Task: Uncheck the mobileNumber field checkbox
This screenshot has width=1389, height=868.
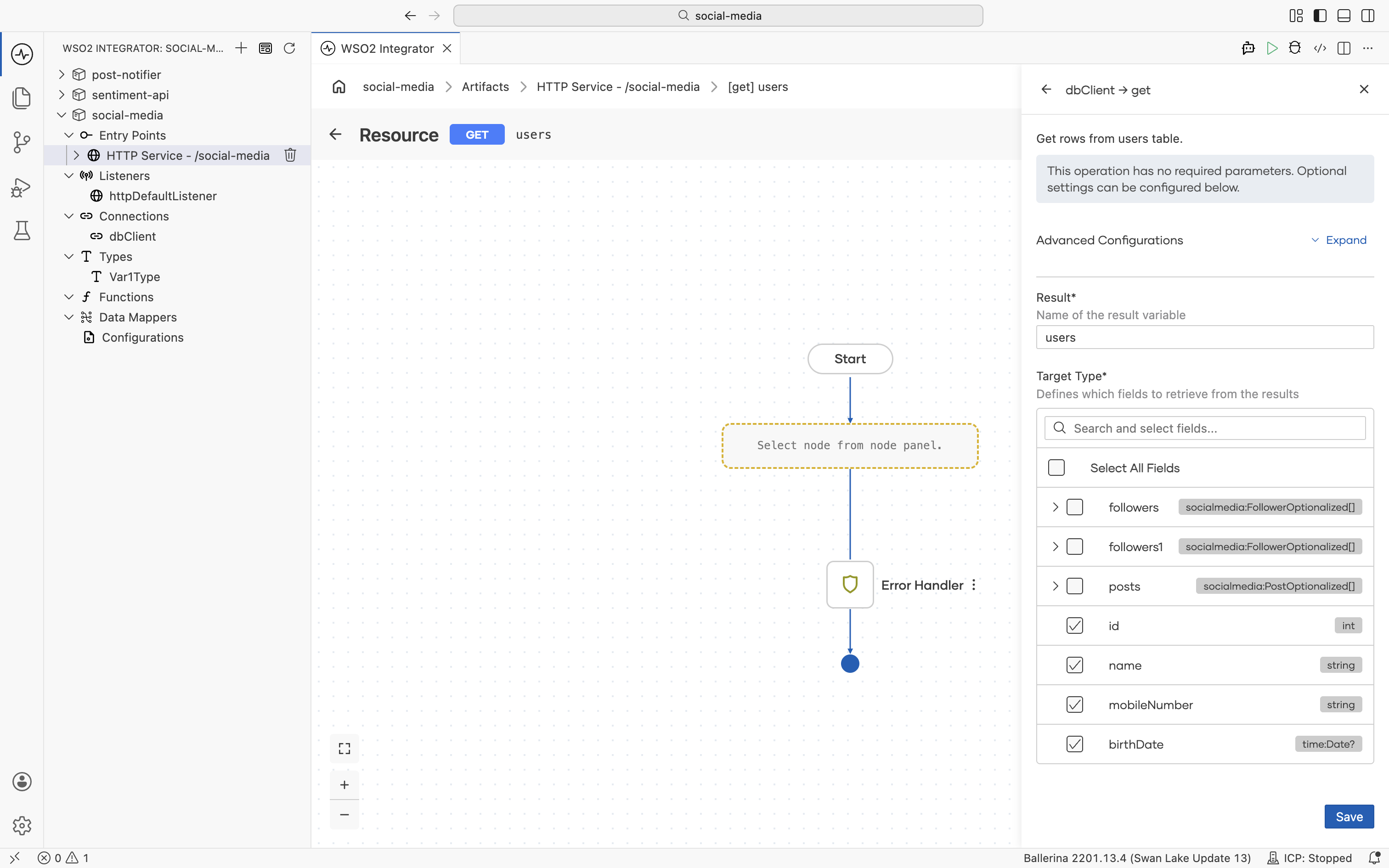Action: click(1074, 705)
